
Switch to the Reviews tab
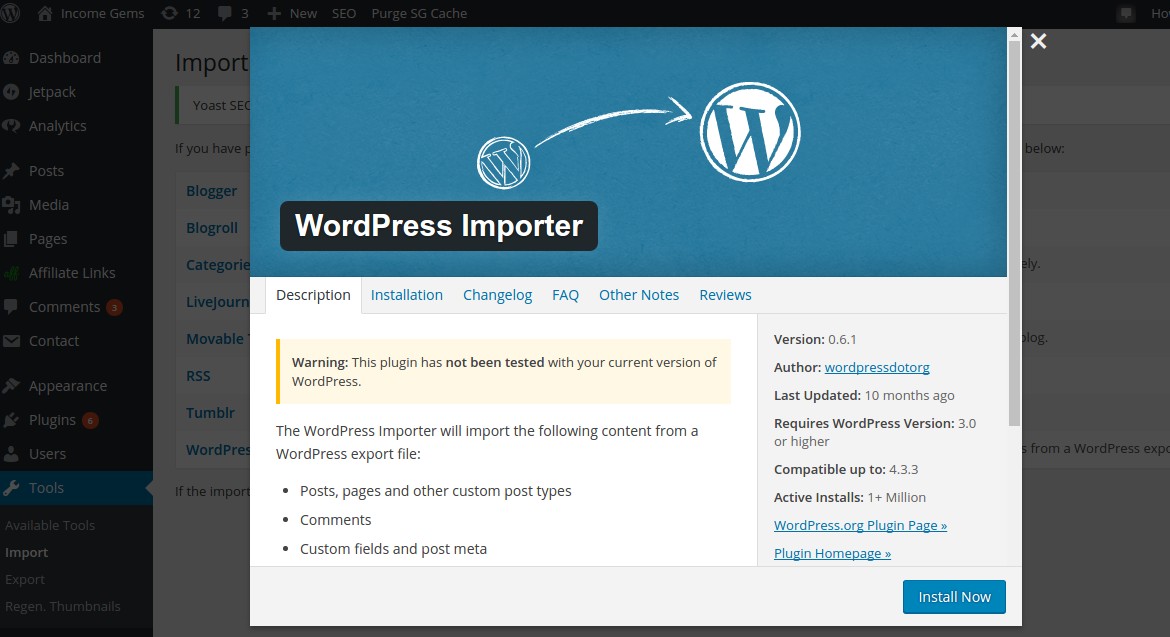pyautogui.click(x=725, y=295)
